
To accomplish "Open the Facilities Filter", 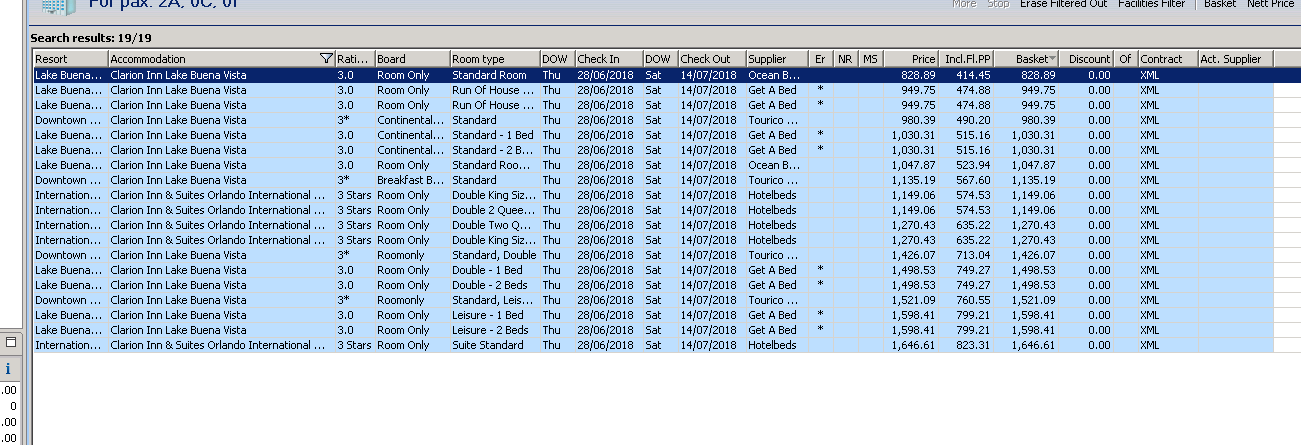I will tap(1151, 4).
